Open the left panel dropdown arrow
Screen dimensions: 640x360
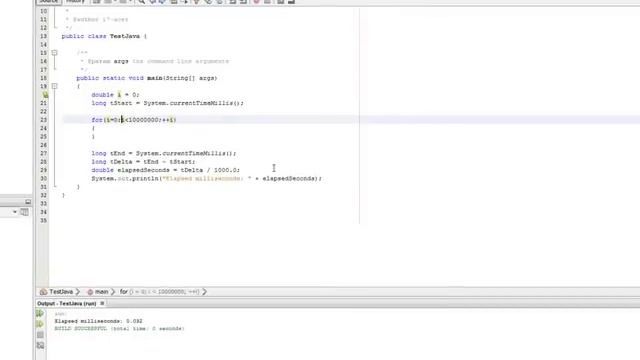[x=15, y=212]
